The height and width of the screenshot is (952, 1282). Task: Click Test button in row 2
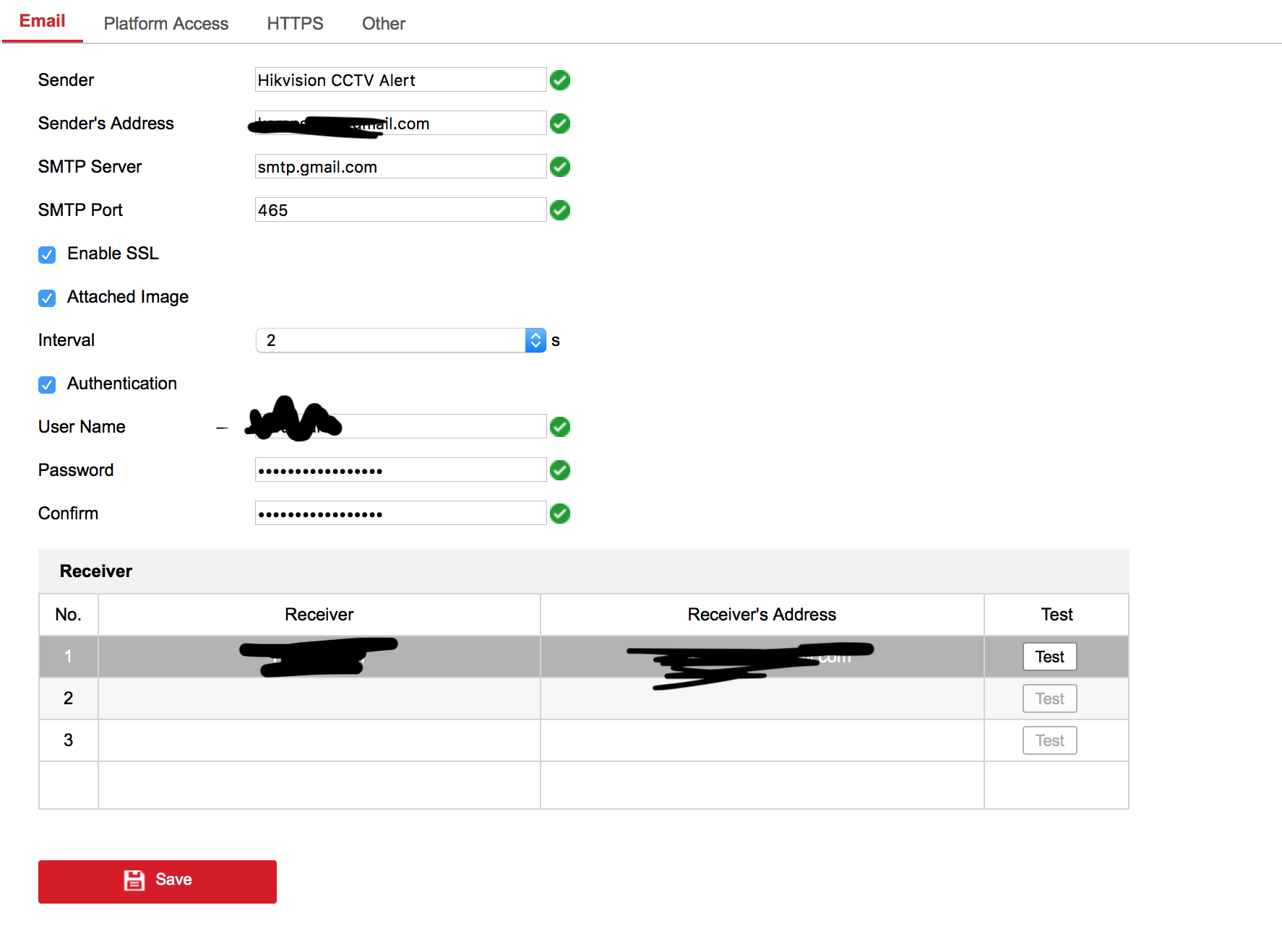pyautogui.click(x=1049, y=698)
